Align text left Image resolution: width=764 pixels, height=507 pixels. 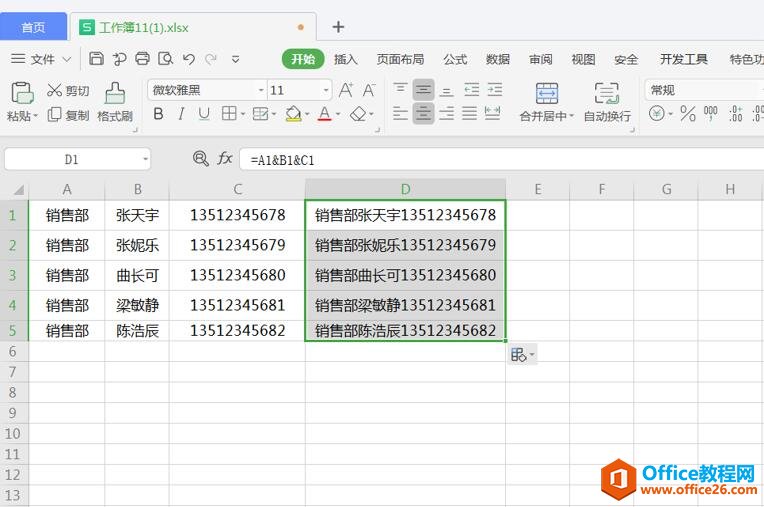click(x=400, y=113)
